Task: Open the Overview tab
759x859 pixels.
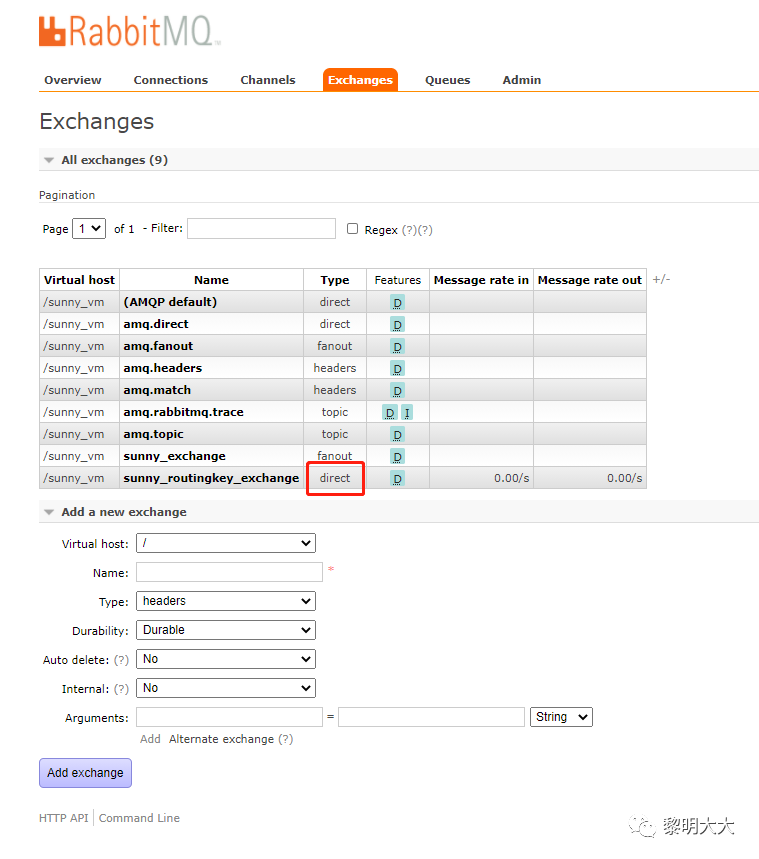Action: 73,80
